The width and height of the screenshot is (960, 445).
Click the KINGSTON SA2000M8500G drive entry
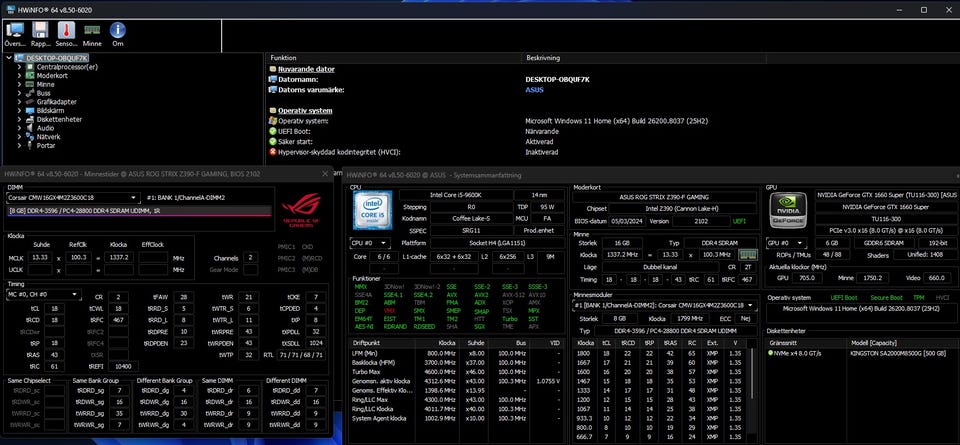click(899, 353)
